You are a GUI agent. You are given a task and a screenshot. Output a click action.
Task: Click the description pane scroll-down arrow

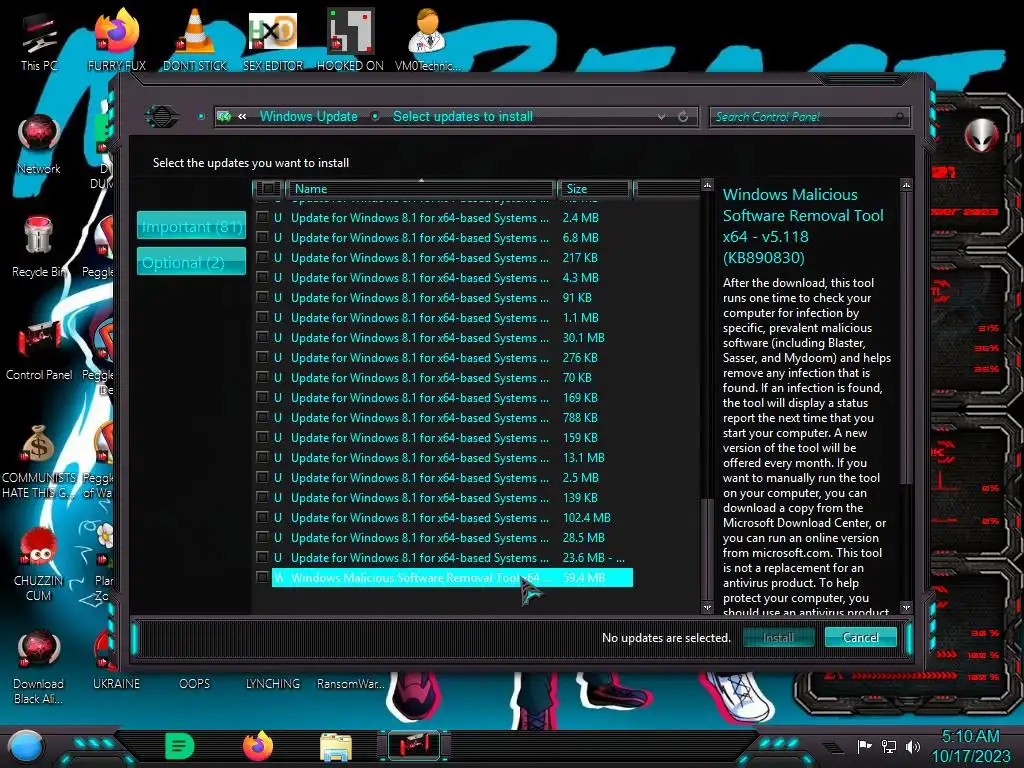tap(906, 607)
